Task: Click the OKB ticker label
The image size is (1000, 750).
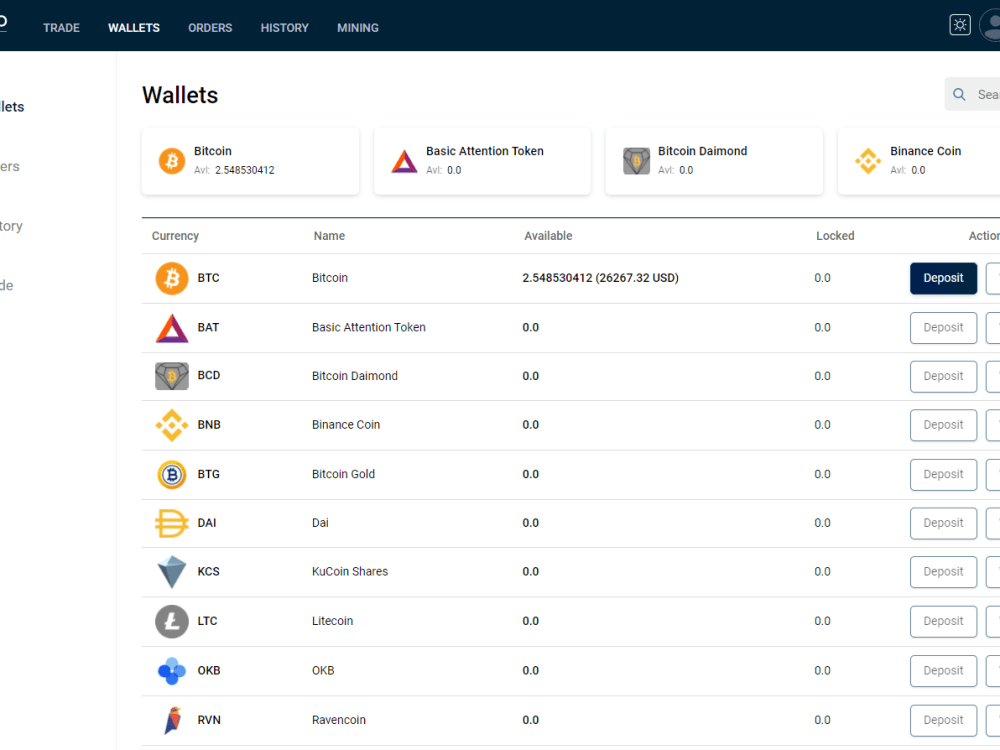Action: (x=209, y=671)
